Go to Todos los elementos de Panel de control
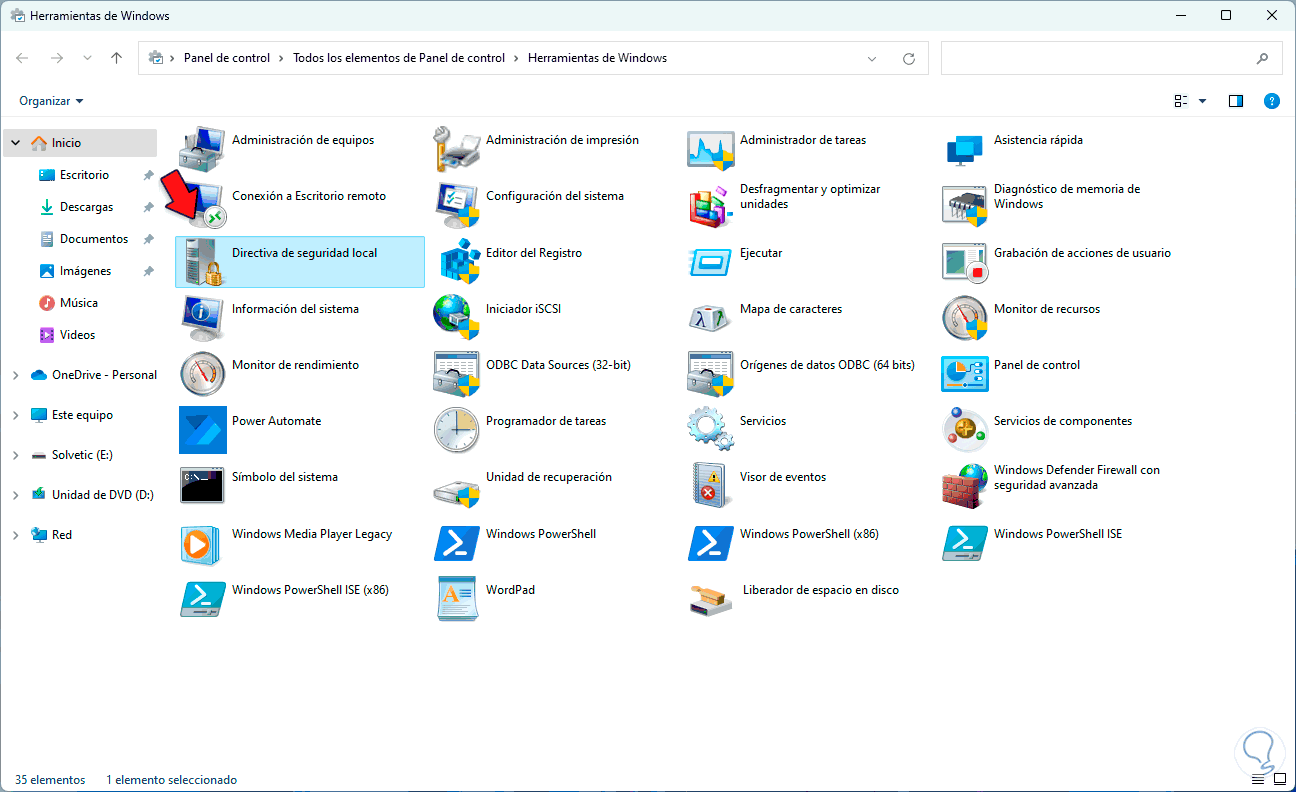This screenshot has height=792, width=1296. (399, 58)
